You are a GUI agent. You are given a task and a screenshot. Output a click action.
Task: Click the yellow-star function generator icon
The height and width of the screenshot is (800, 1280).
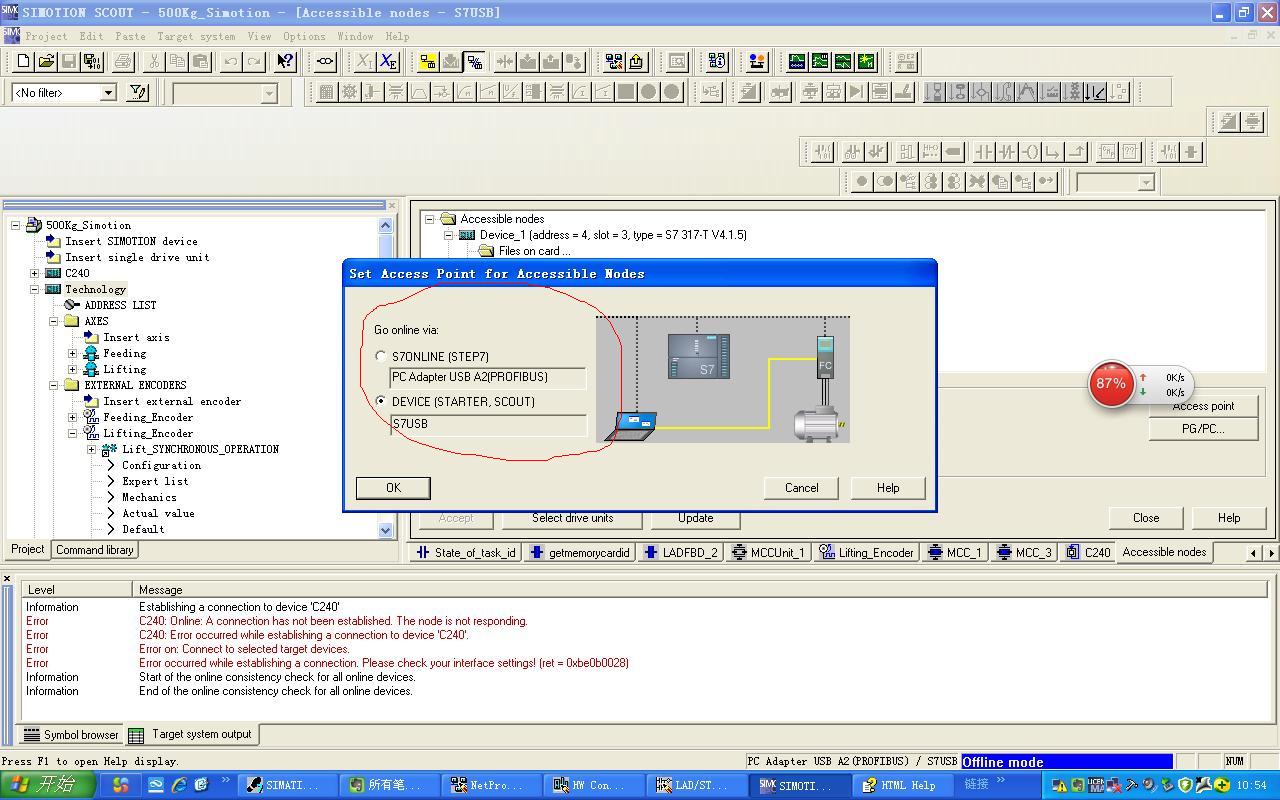(x=866, y=62)
